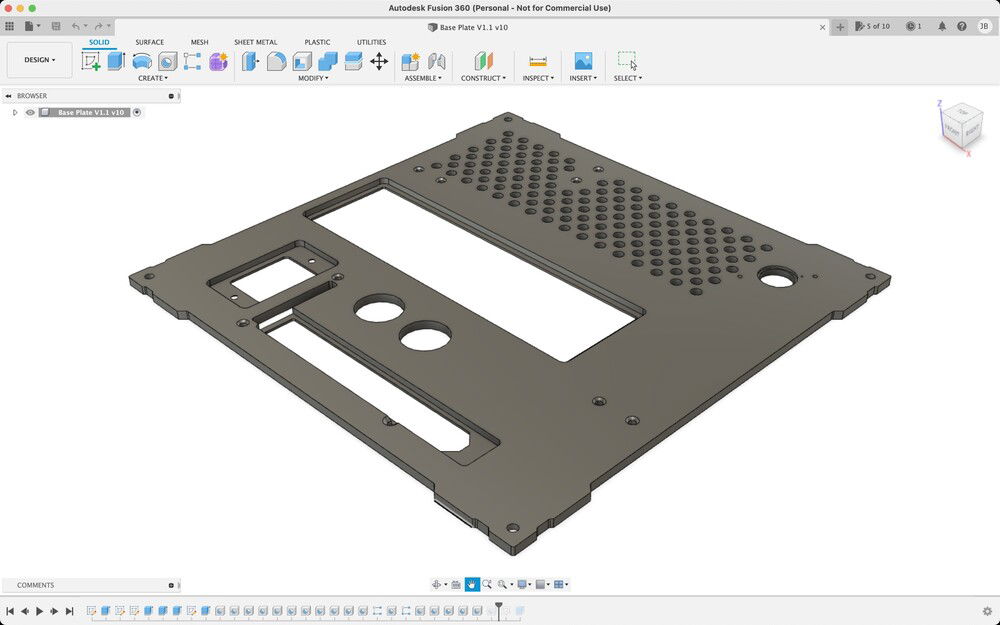Switch to the Sheet Metal tab
1000x625 pixels.
click(256, 42)
